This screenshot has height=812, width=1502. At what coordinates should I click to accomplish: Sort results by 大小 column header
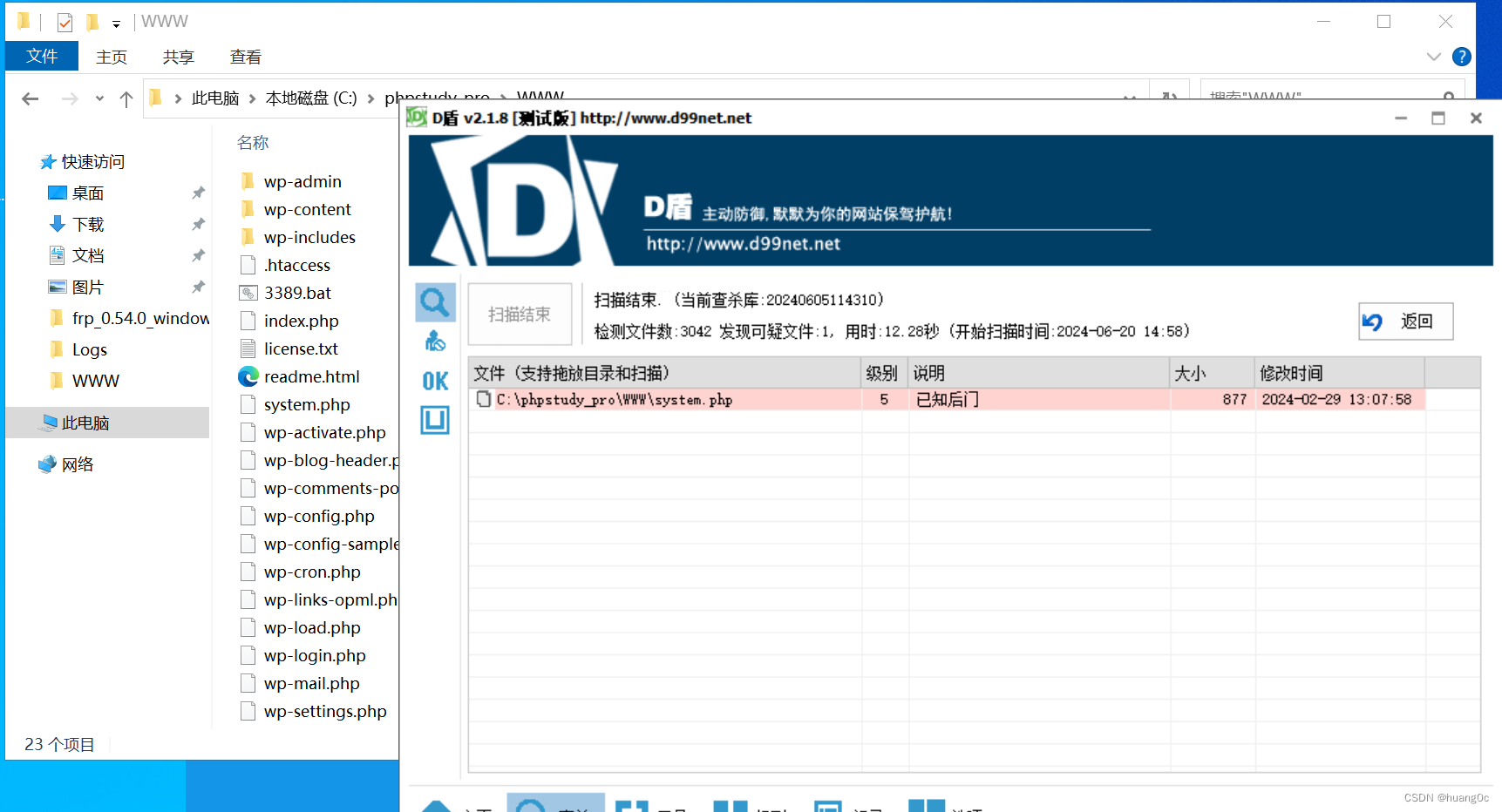1212,373
